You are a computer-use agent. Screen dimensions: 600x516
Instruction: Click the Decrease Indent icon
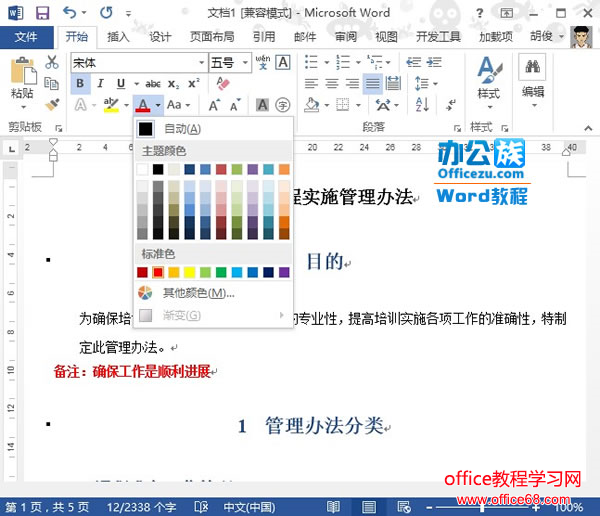(x=414, y=62)
